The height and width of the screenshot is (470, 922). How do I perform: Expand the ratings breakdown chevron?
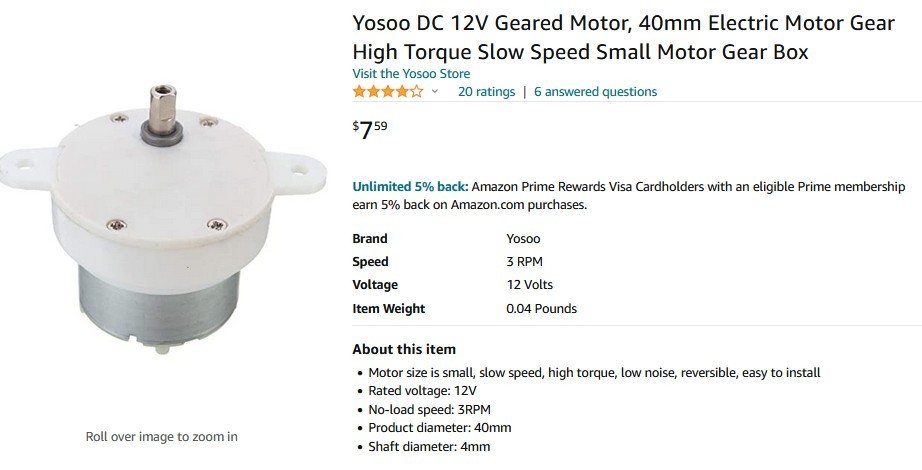tap(435, 92)
